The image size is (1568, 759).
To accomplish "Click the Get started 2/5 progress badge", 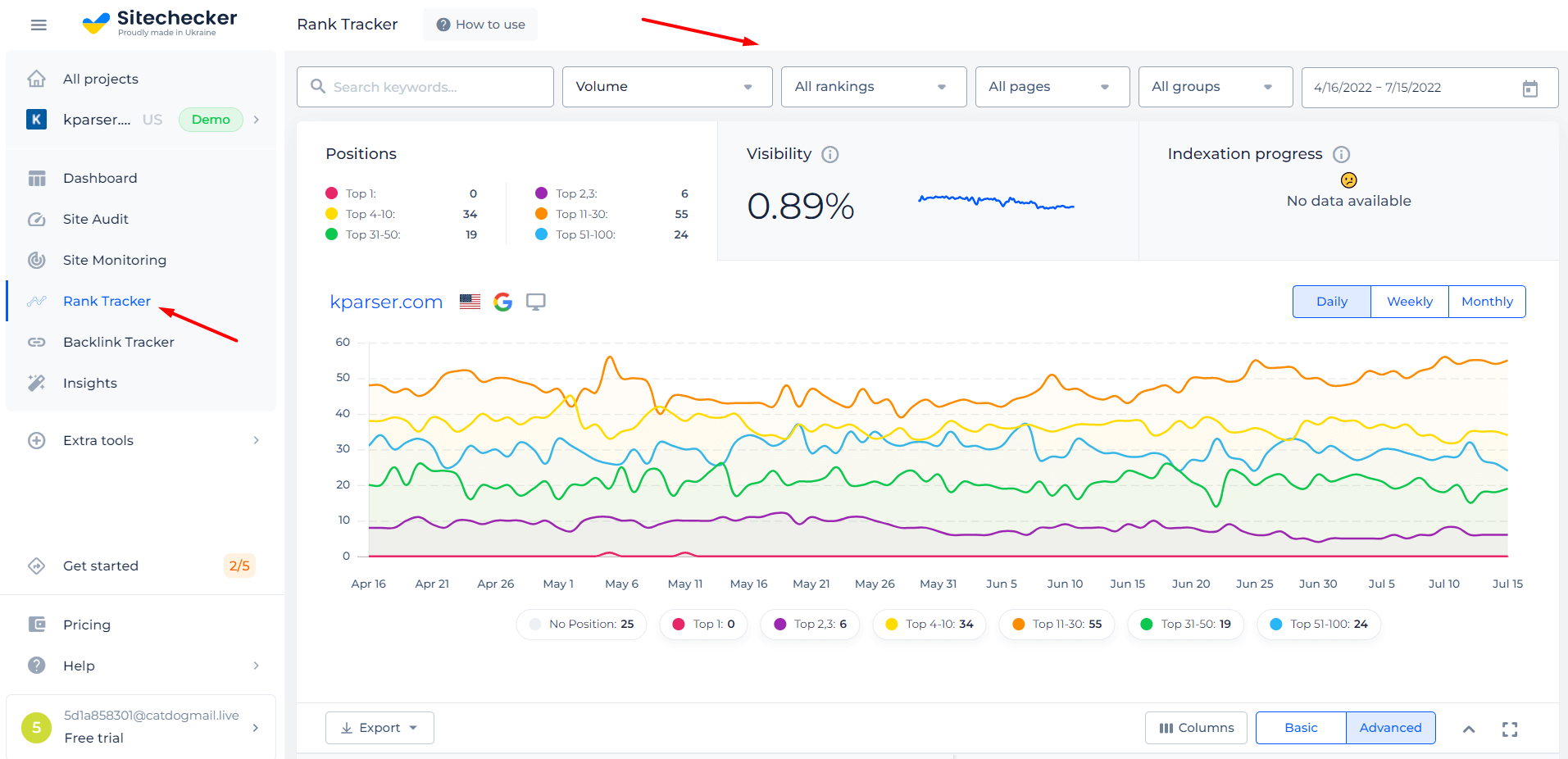I will (x=239, y=566).
